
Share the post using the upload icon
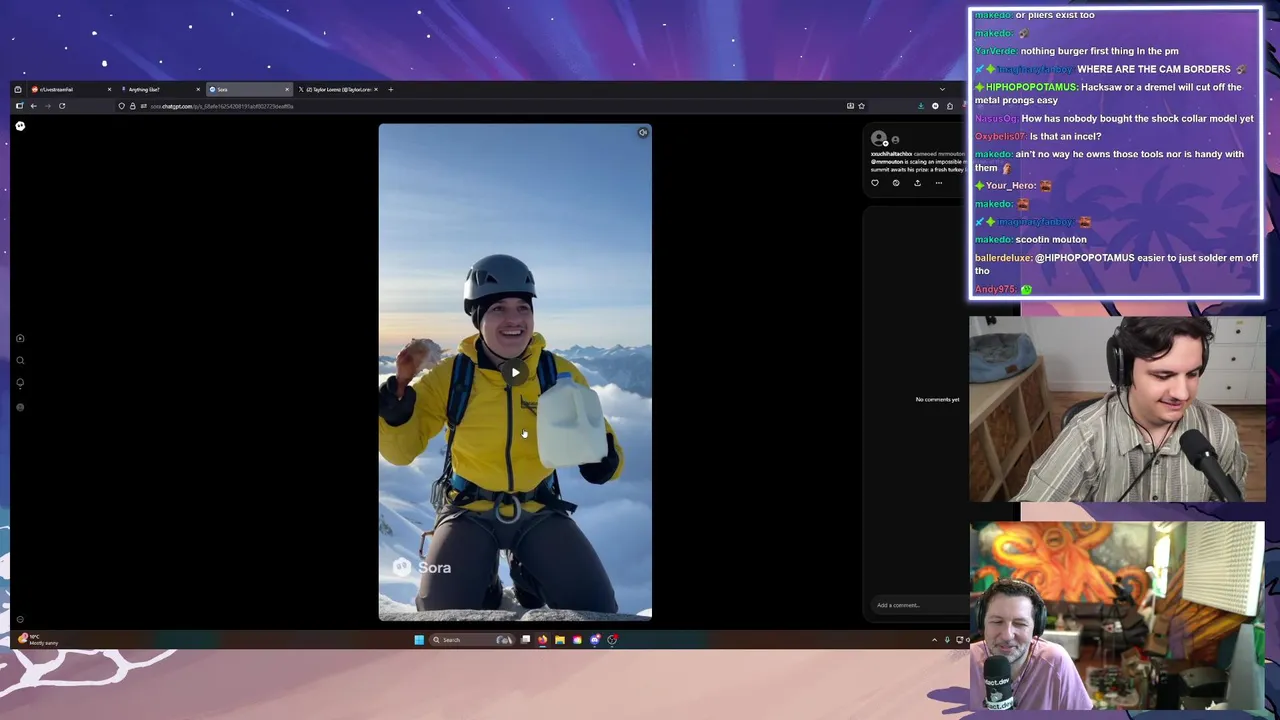pos(917,183)
